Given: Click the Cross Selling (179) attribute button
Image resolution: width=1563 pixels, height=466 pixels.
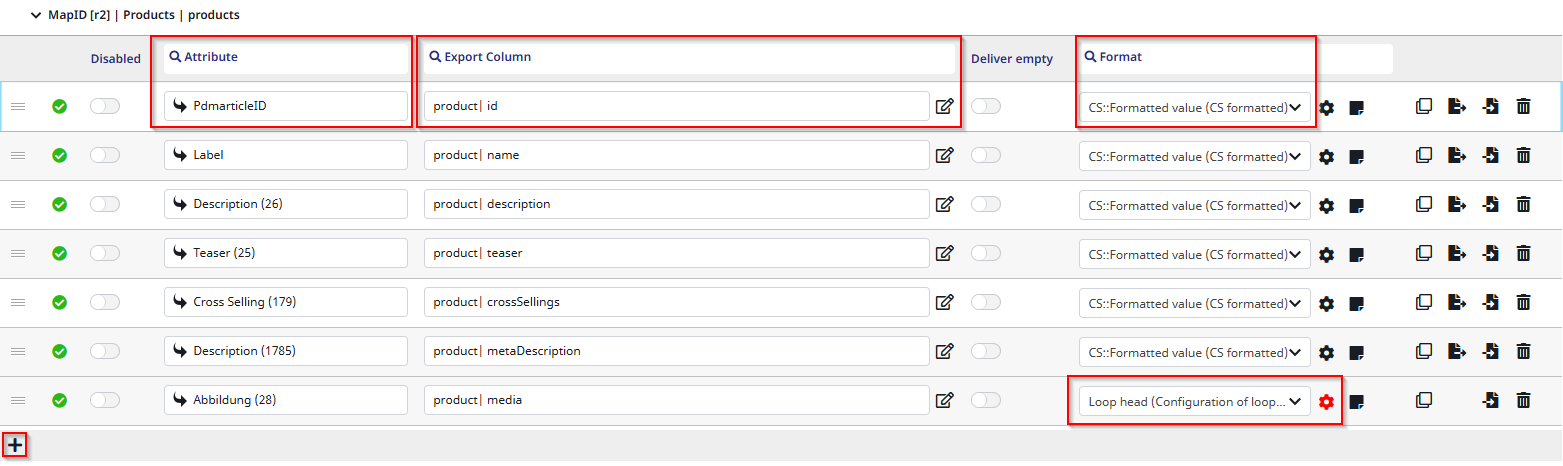Looking at the screenshot, I should click(285, 302).
